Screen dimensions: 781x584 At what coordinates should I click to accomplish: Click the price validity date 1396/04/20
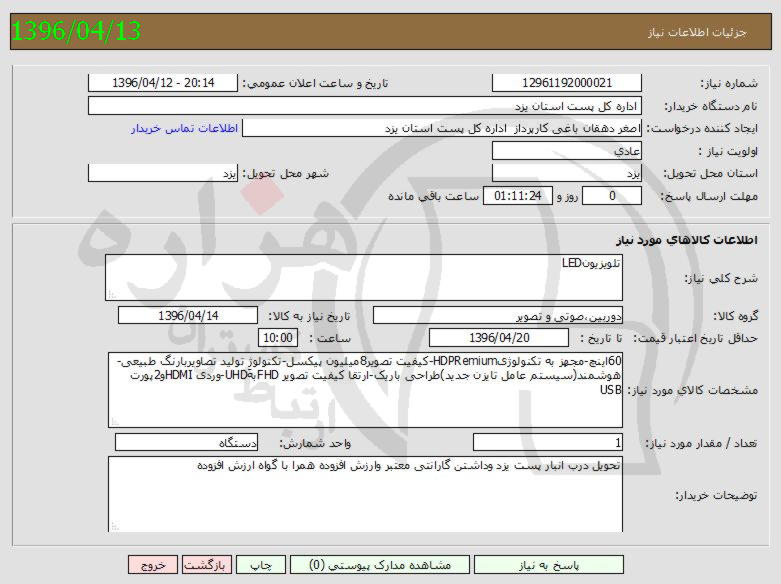[x=499, y=338]
